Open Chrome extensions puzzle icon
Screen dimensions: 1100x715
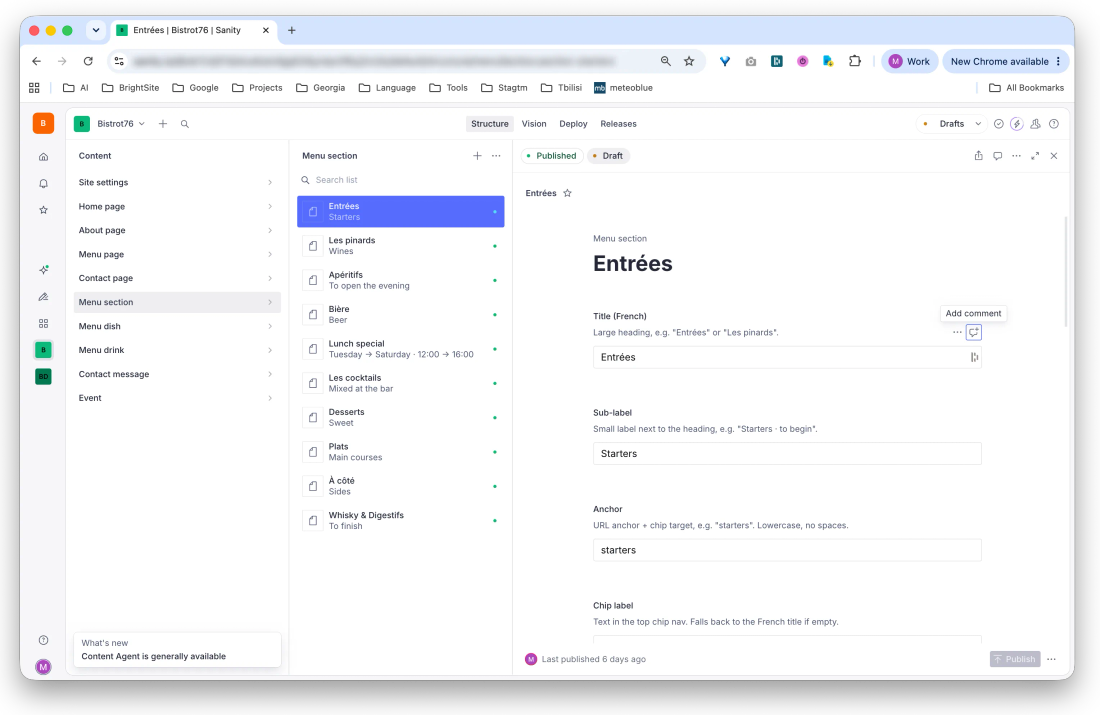[x=854, y=61]
